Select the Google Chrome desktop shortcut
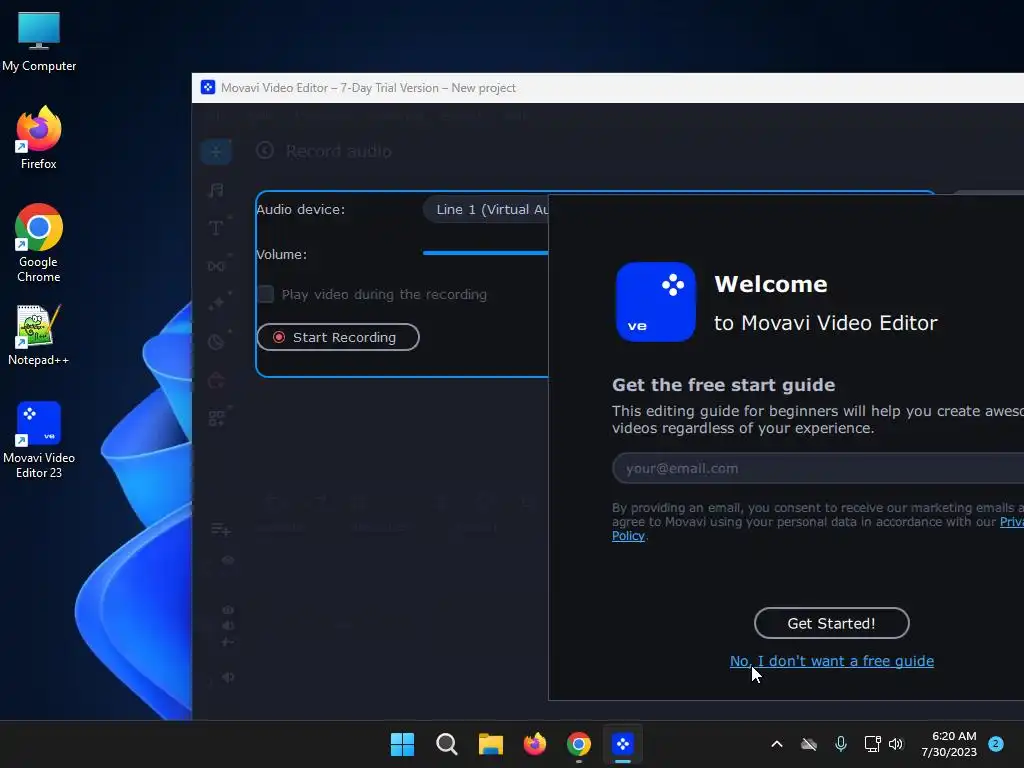This screenshot has height=768, width=1024. tap(39, 243)
